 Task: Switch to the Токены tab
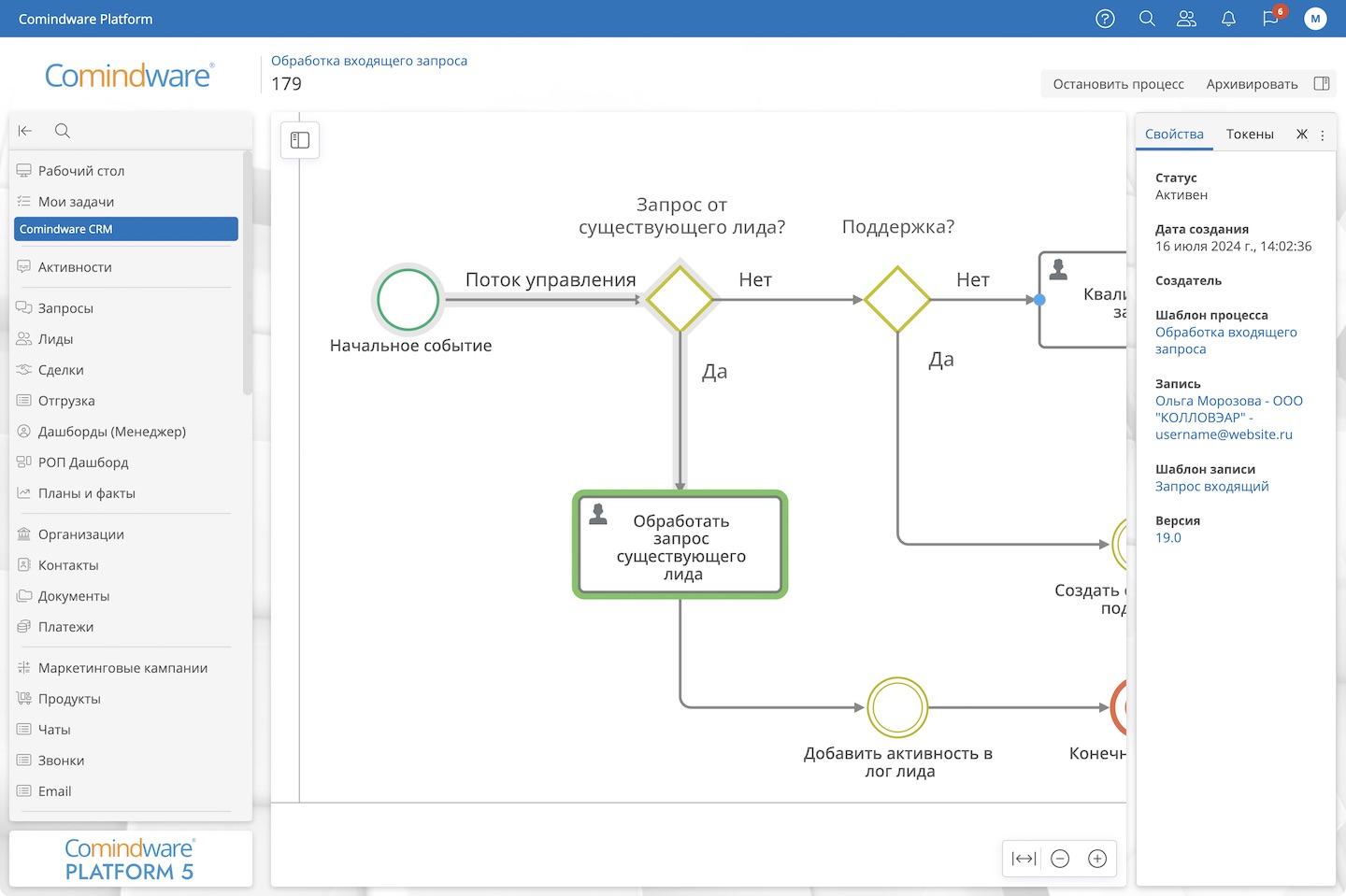point(1250,135)
